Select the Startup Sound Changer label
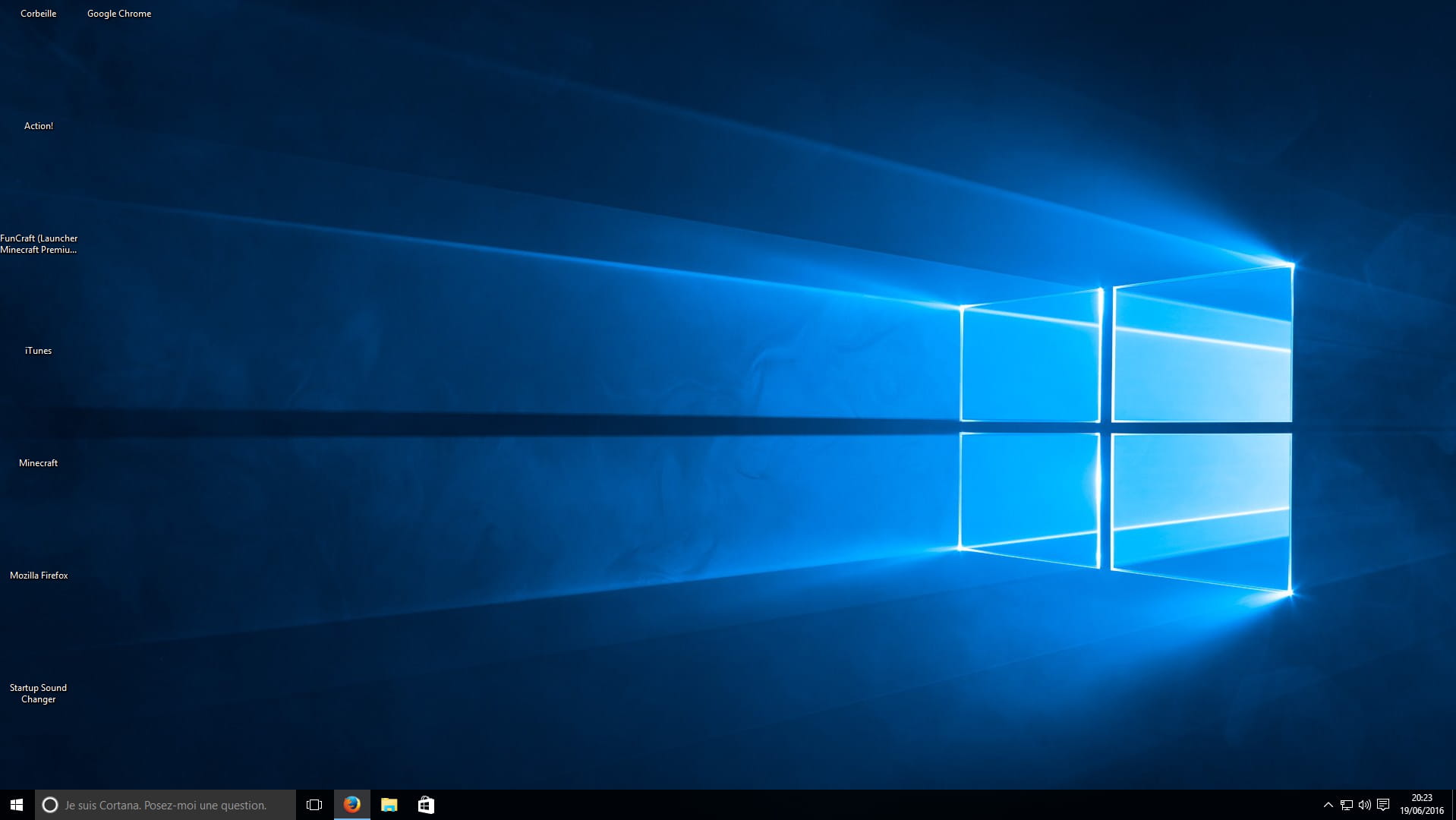The image size is (1456, 820). pyautogui.click(x=39, y=693)
